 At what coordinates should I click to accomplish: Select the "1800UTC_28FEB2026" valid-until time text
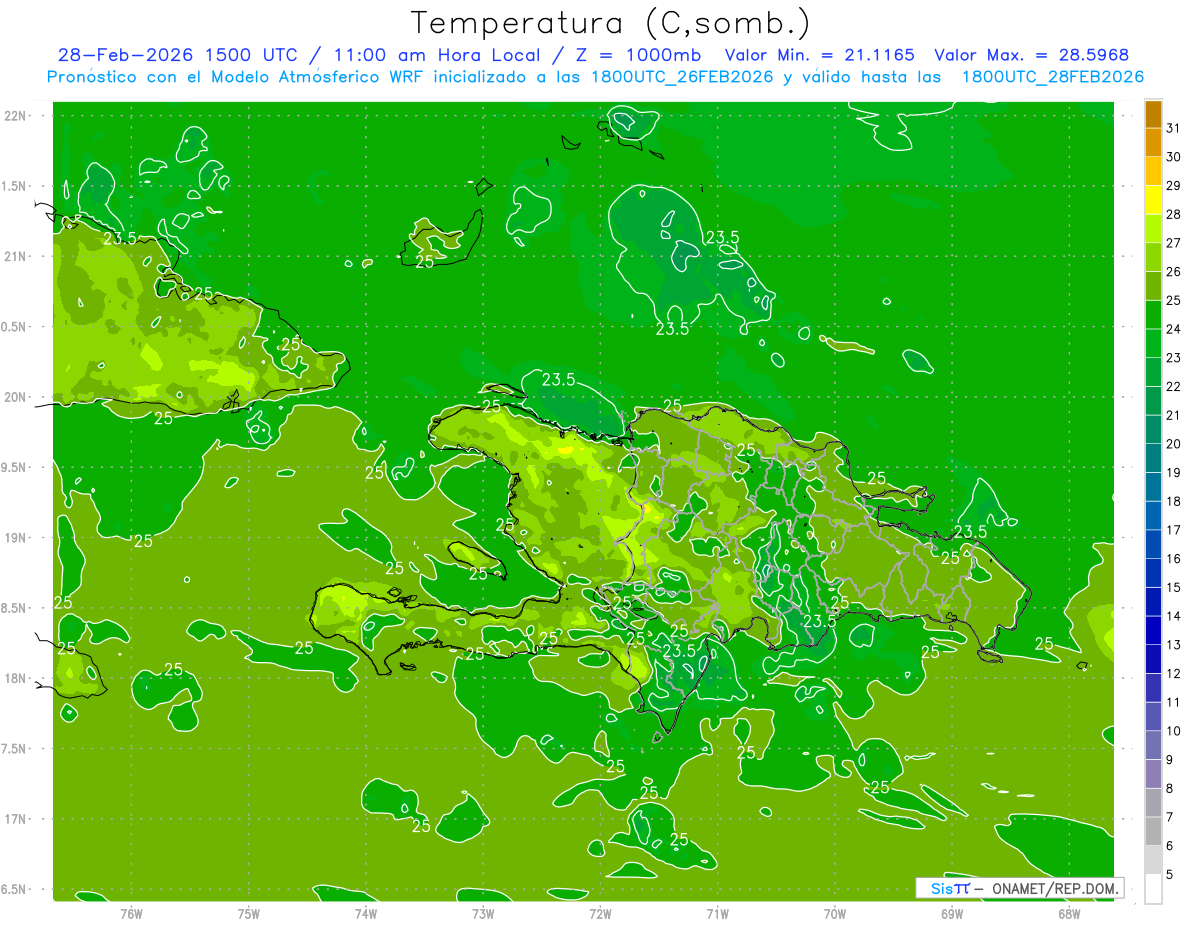click(1053, 76)
